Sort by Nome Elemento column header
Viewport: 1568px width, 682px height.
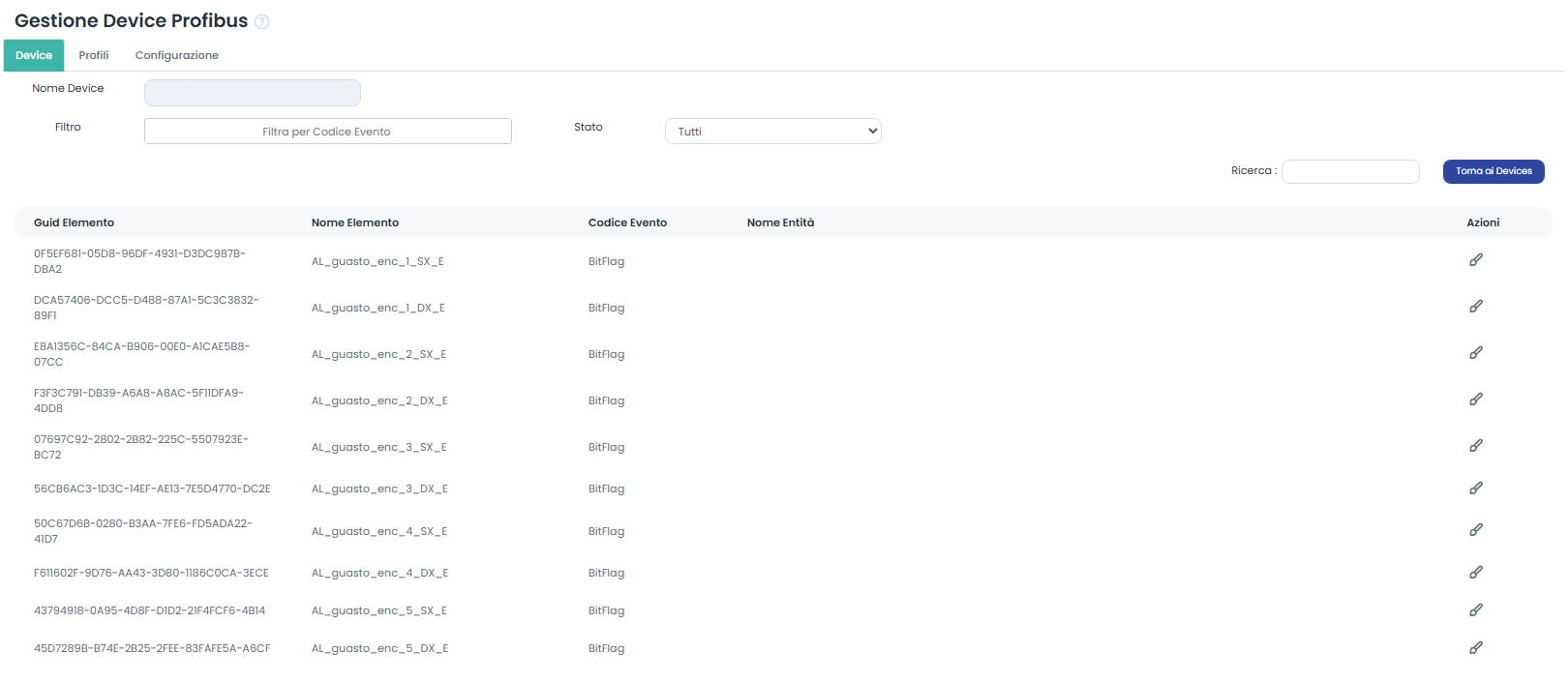(354, 222)
